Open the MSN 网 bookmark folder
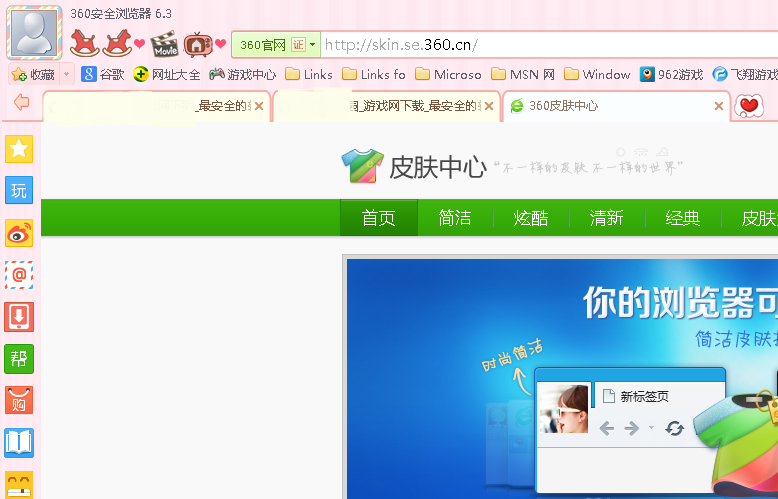This screenshot has width=778, height=499. (x=523, y=74)
